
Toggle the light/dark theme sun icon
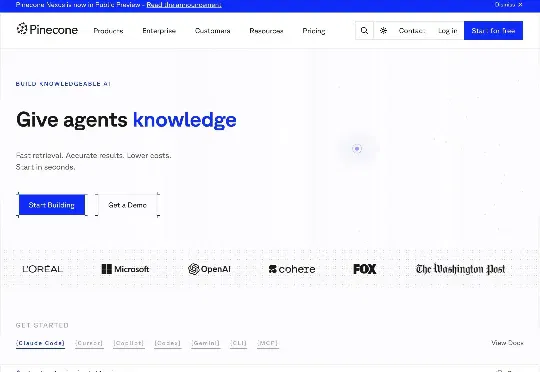tap(383, 31)
